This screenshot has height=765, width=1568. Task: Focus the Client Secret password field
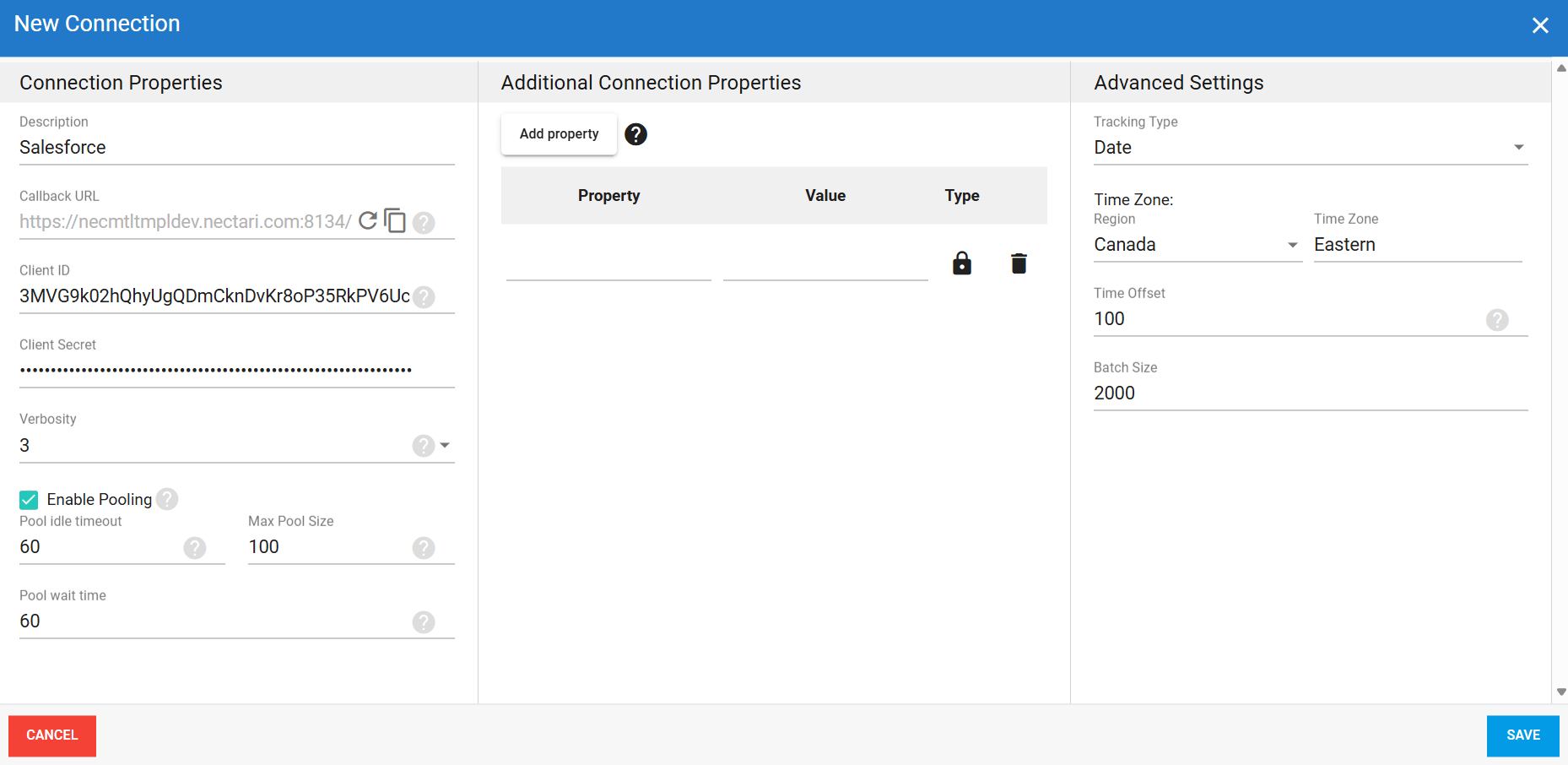click(237, 371)
